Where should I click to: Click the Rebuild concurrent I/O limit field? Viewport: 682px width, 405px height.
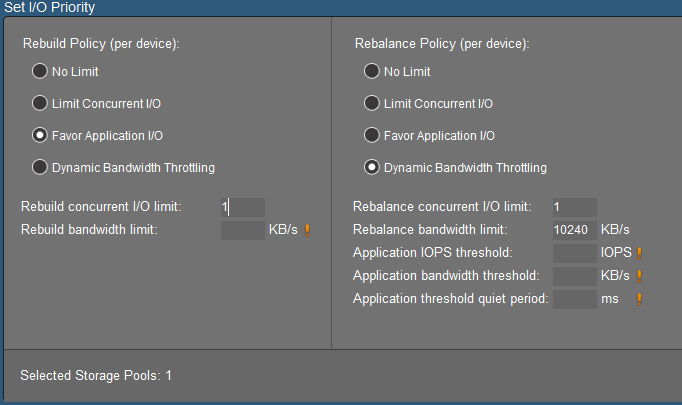(243, 207)
